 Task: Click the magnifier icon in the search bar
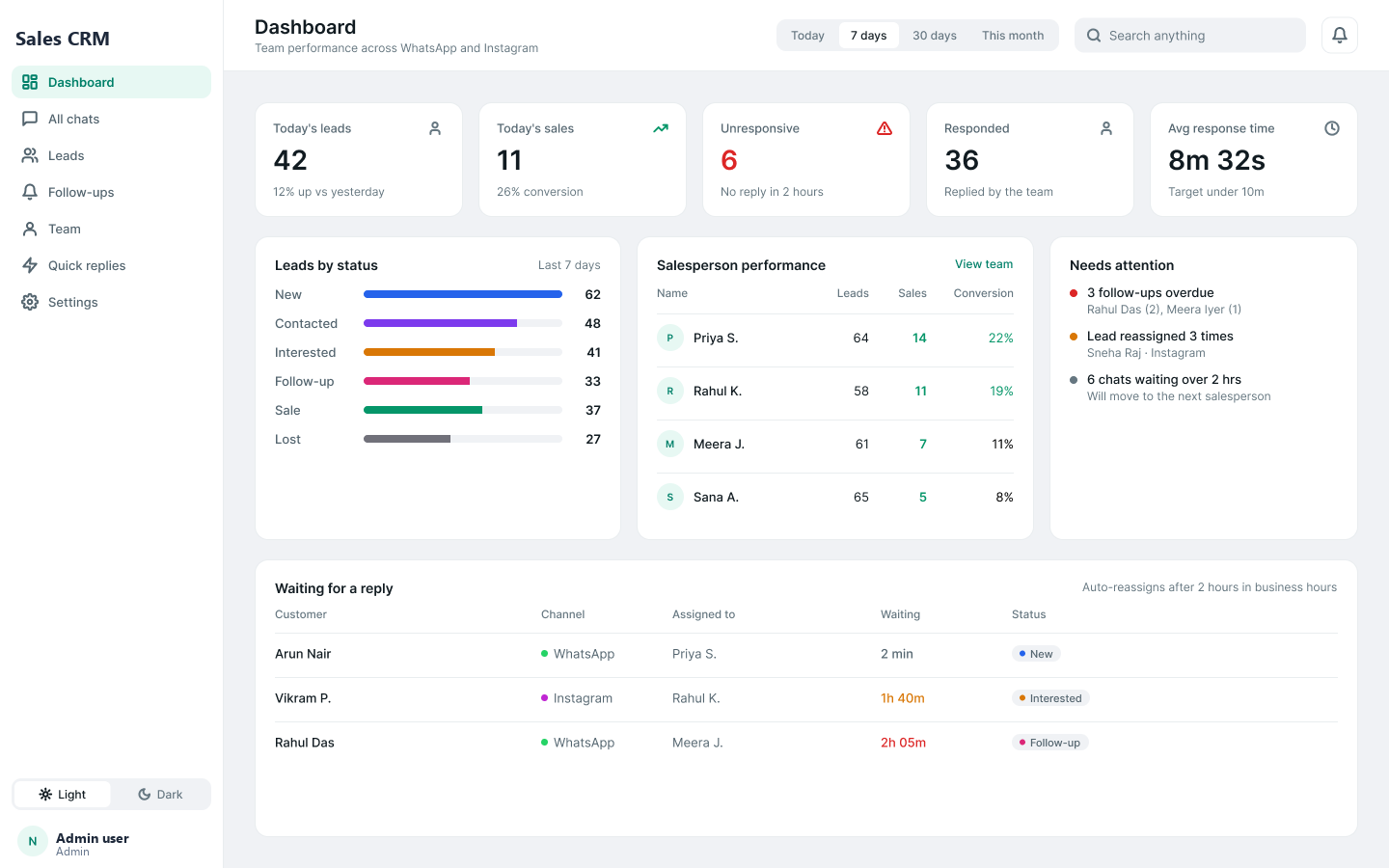point(1094,36)
